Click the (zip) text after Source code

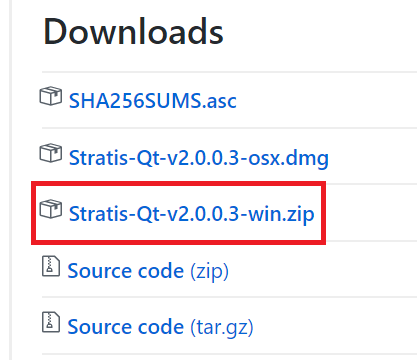[x=209, y=271]
